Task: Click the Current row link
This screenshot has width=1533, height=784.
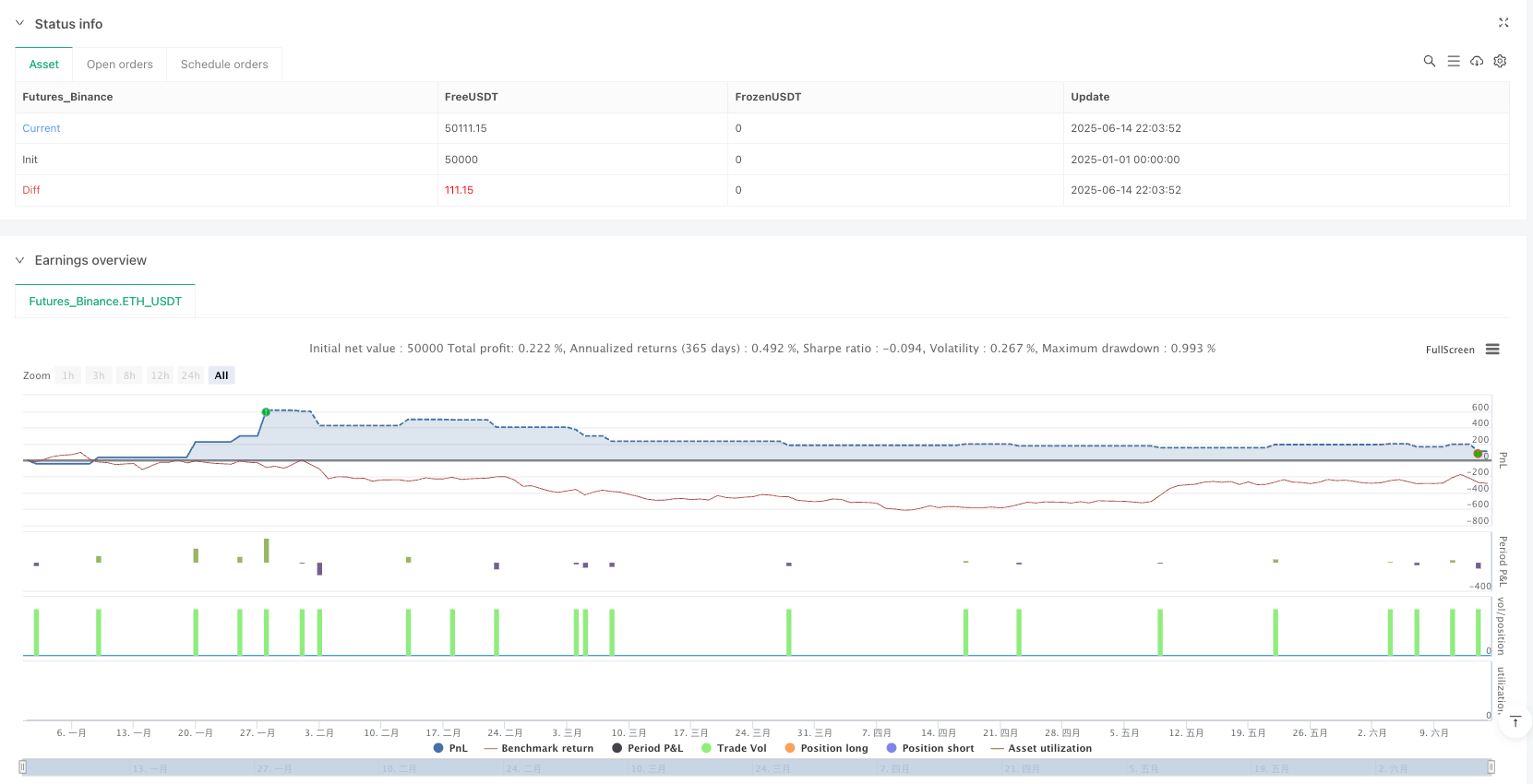Action: [42, 128]
